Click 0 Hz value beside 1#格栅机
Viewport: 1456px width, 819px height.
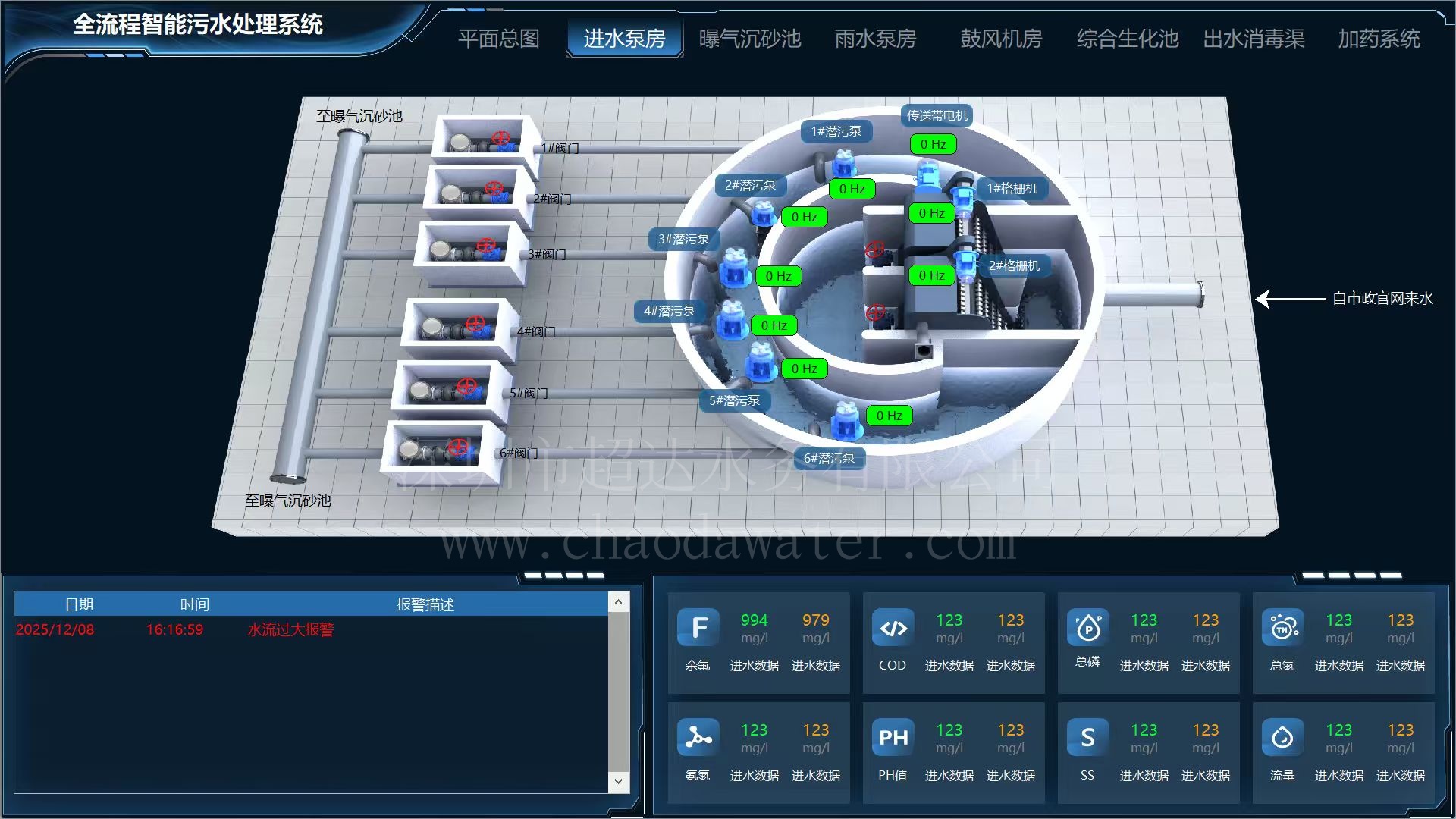pyautogui.click(x=931, y=213)
